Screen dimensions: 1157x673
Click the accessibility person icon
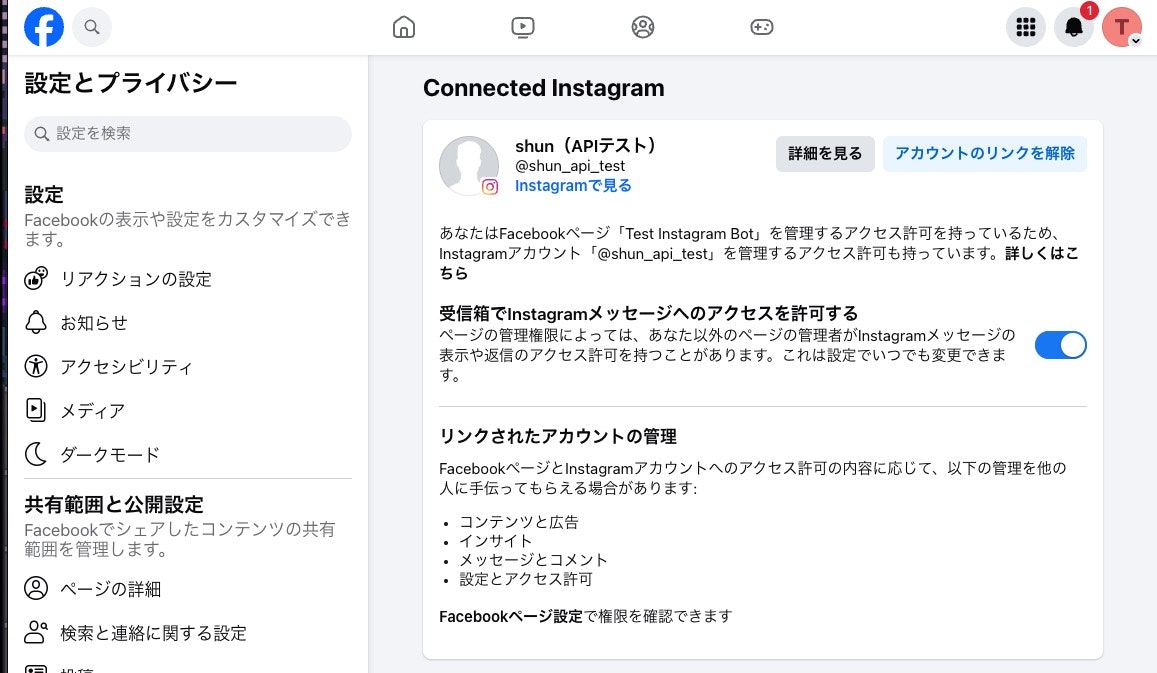pos(36,366)
